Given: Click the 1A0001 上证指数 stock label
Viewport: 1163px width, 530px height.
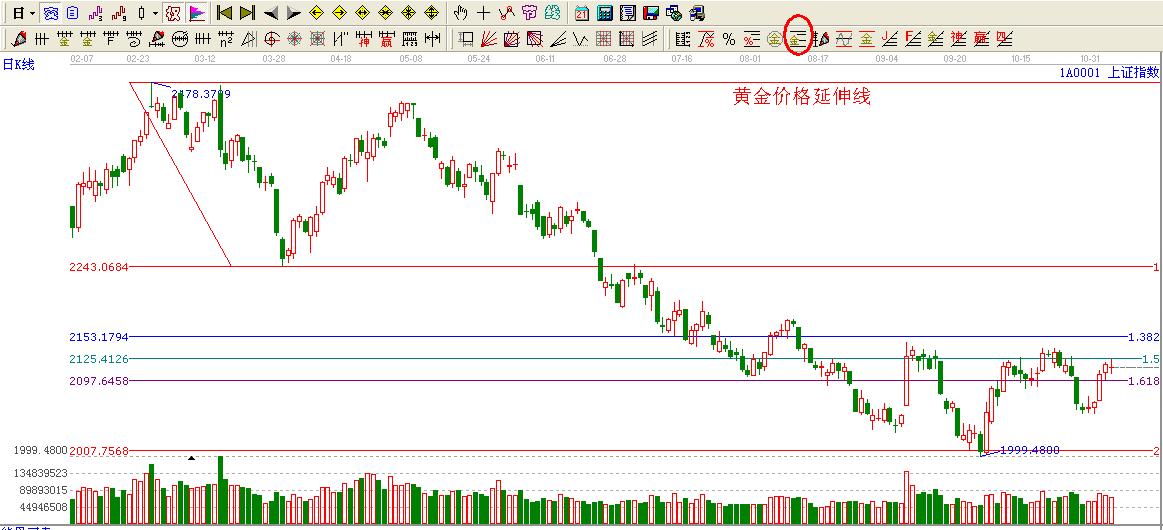Looking at the screenshot, I should point(1109,72).
